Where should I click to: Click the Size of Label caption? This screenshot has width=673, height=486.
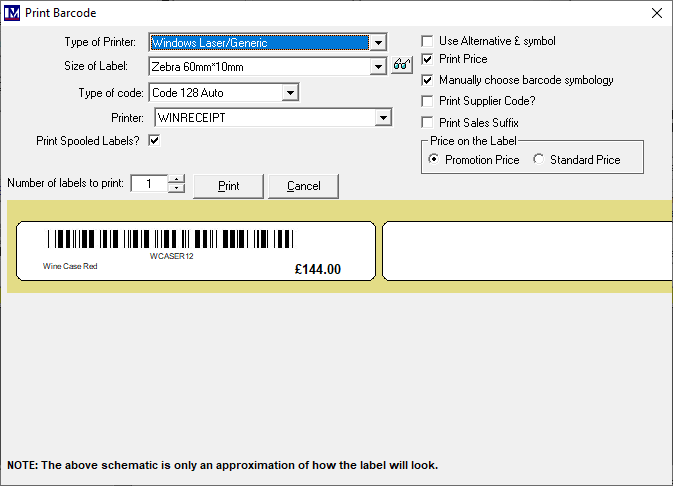tap(96, 66)
